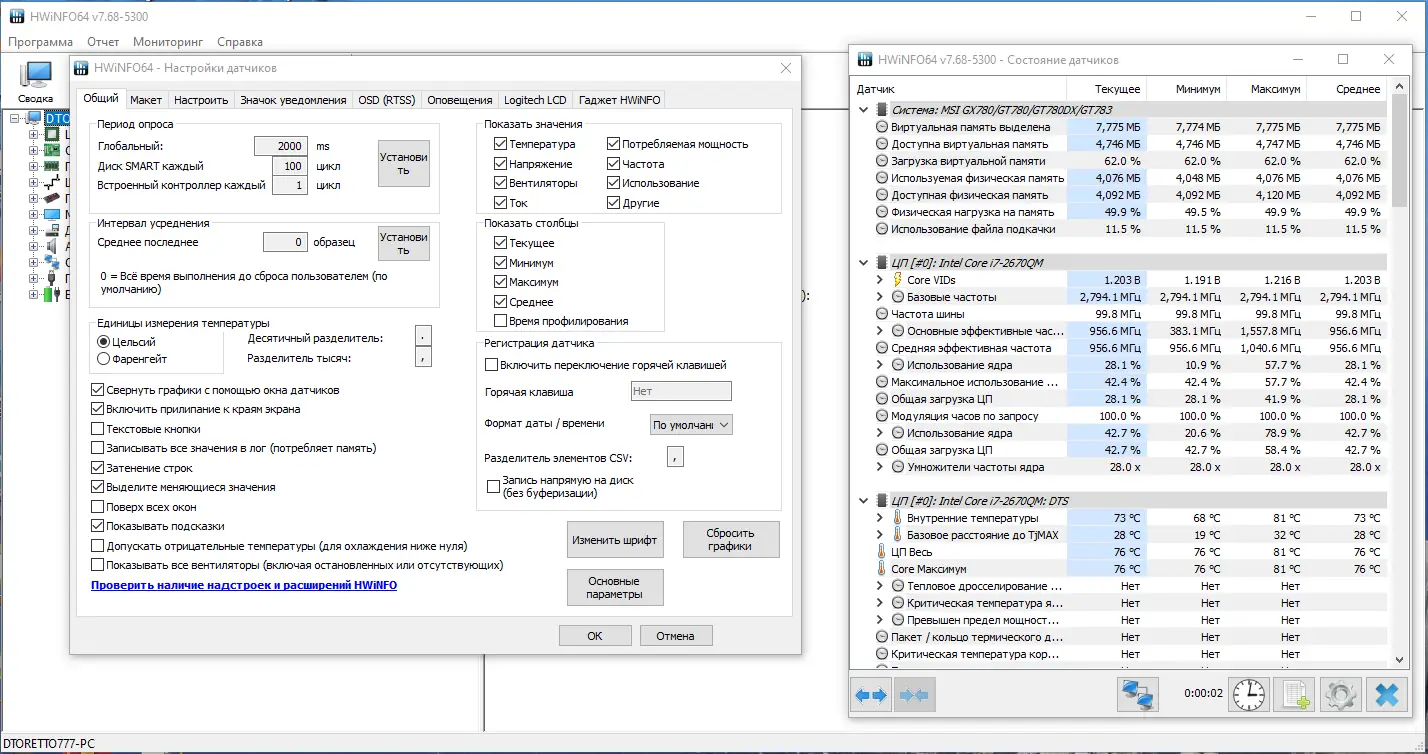Image resolution: width=1428 pixels, height=754 pixels.
Task: Open the OSD (RTSS) tab
Action: point(386,100)
